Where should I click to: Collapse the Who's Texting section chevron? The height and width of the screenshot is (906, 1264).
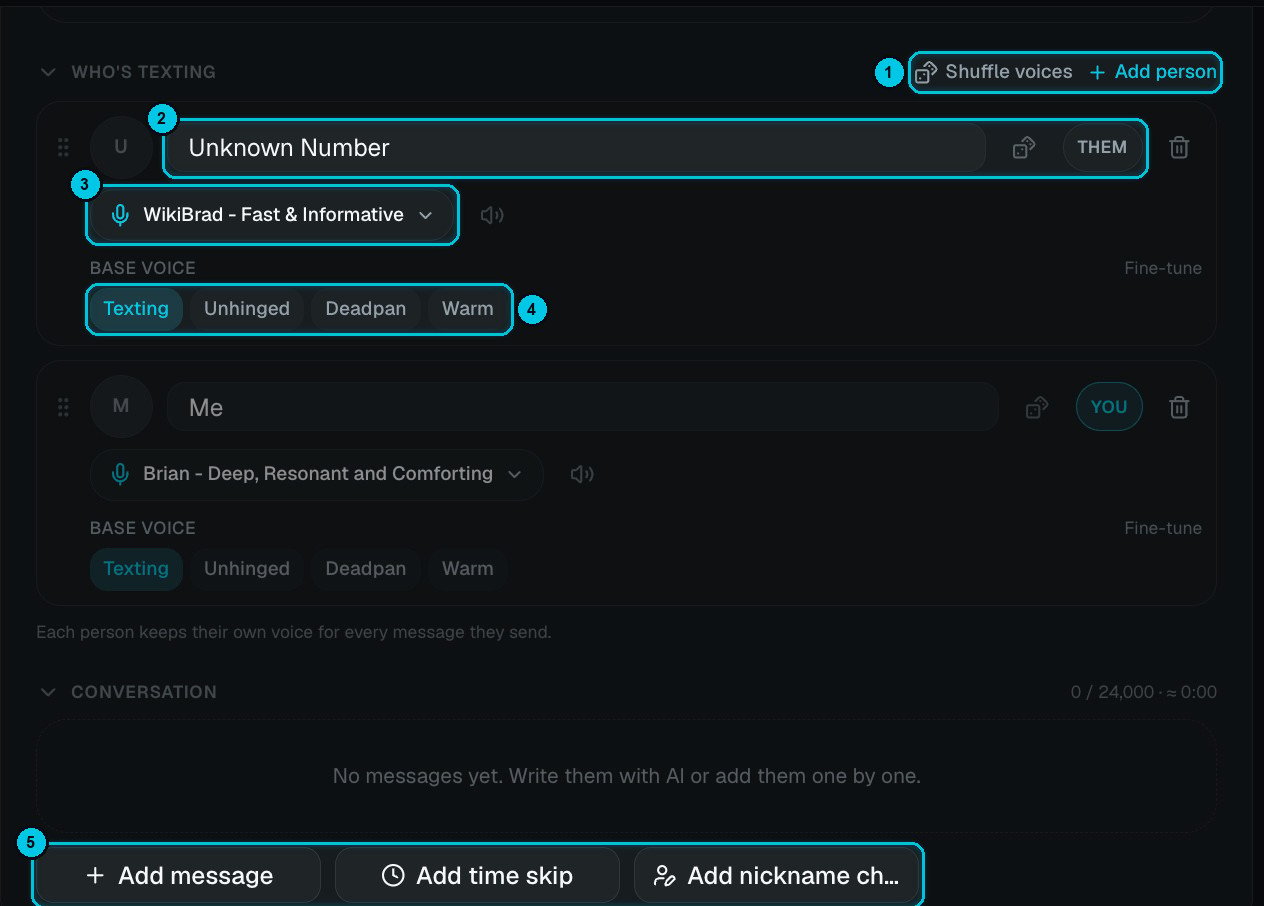pos(47,72)
